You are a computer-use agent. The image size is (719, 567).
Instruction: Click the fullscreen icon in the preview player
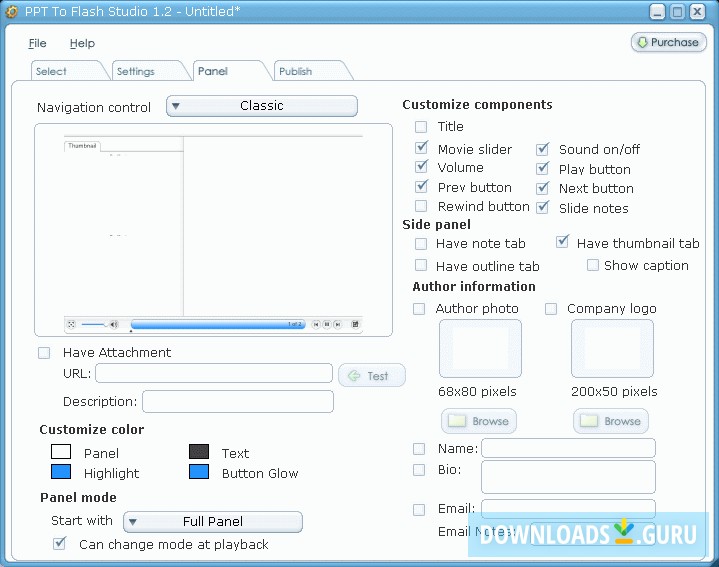click(x=71, y=325)
